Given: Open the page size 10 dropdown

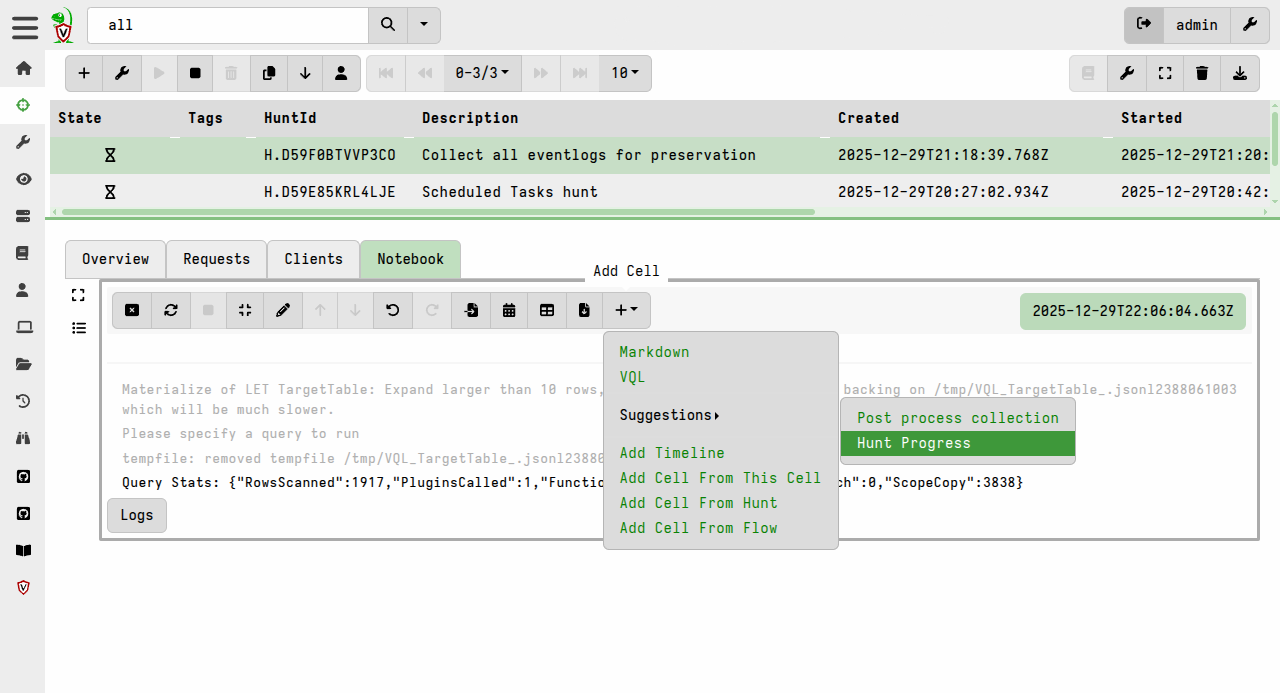Looking at the screenshot, I should pos(625,73).
